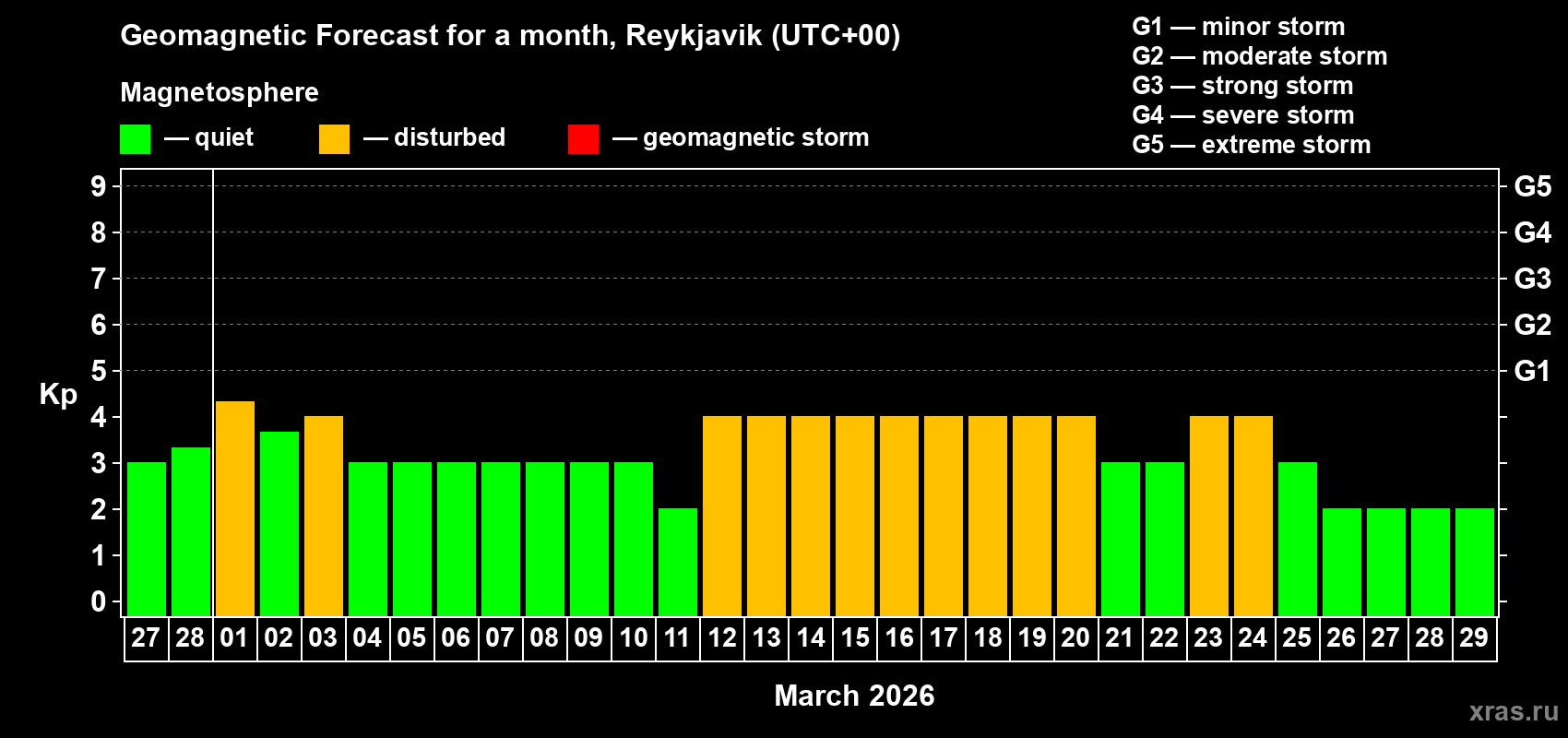Click the orange bar for March 20
The image size is (1568, 738).
click(1076, 516)
